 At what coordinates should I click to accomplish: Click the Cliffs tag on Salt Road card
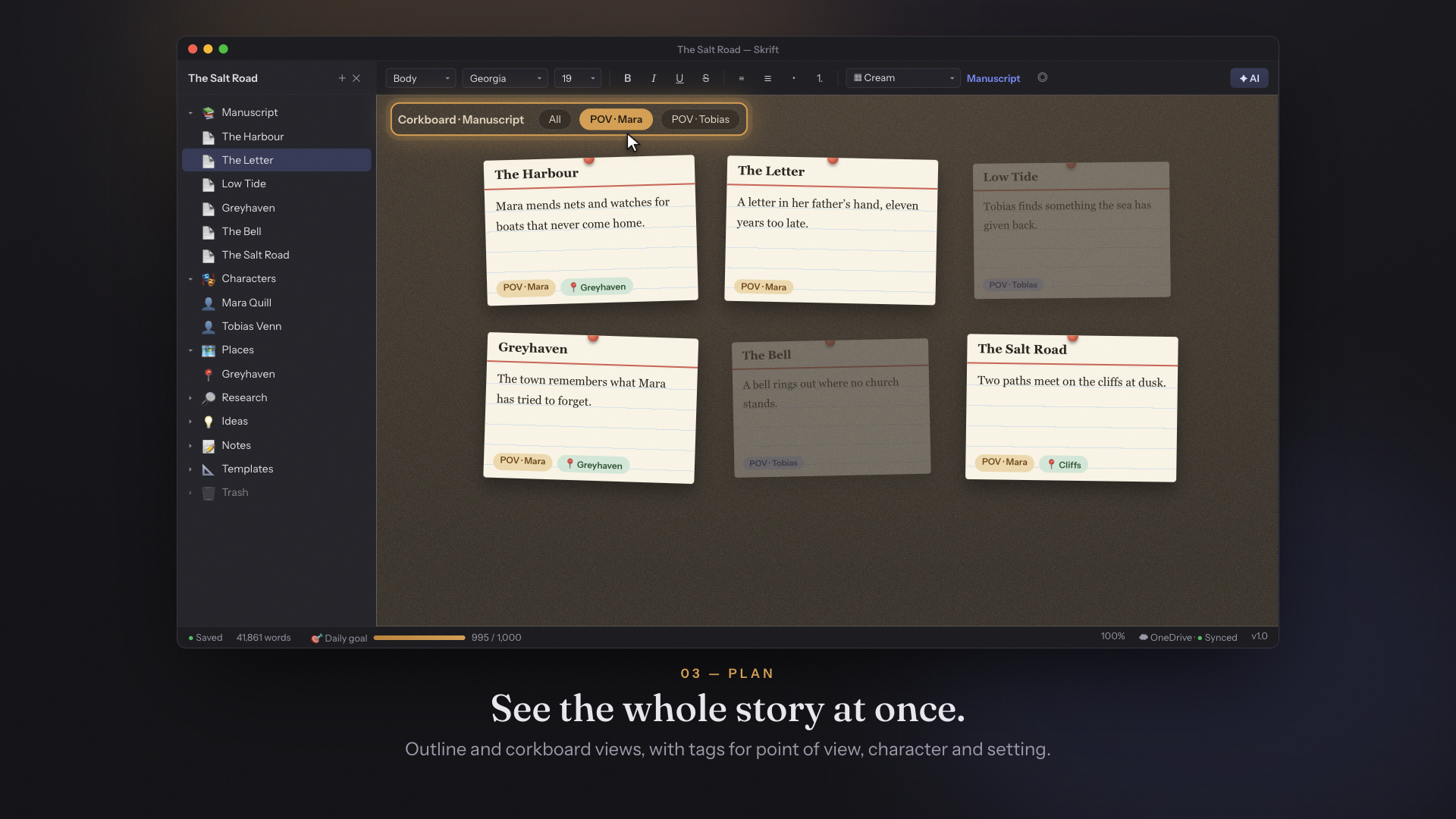pyautogui.click(x=1064, y=465)
